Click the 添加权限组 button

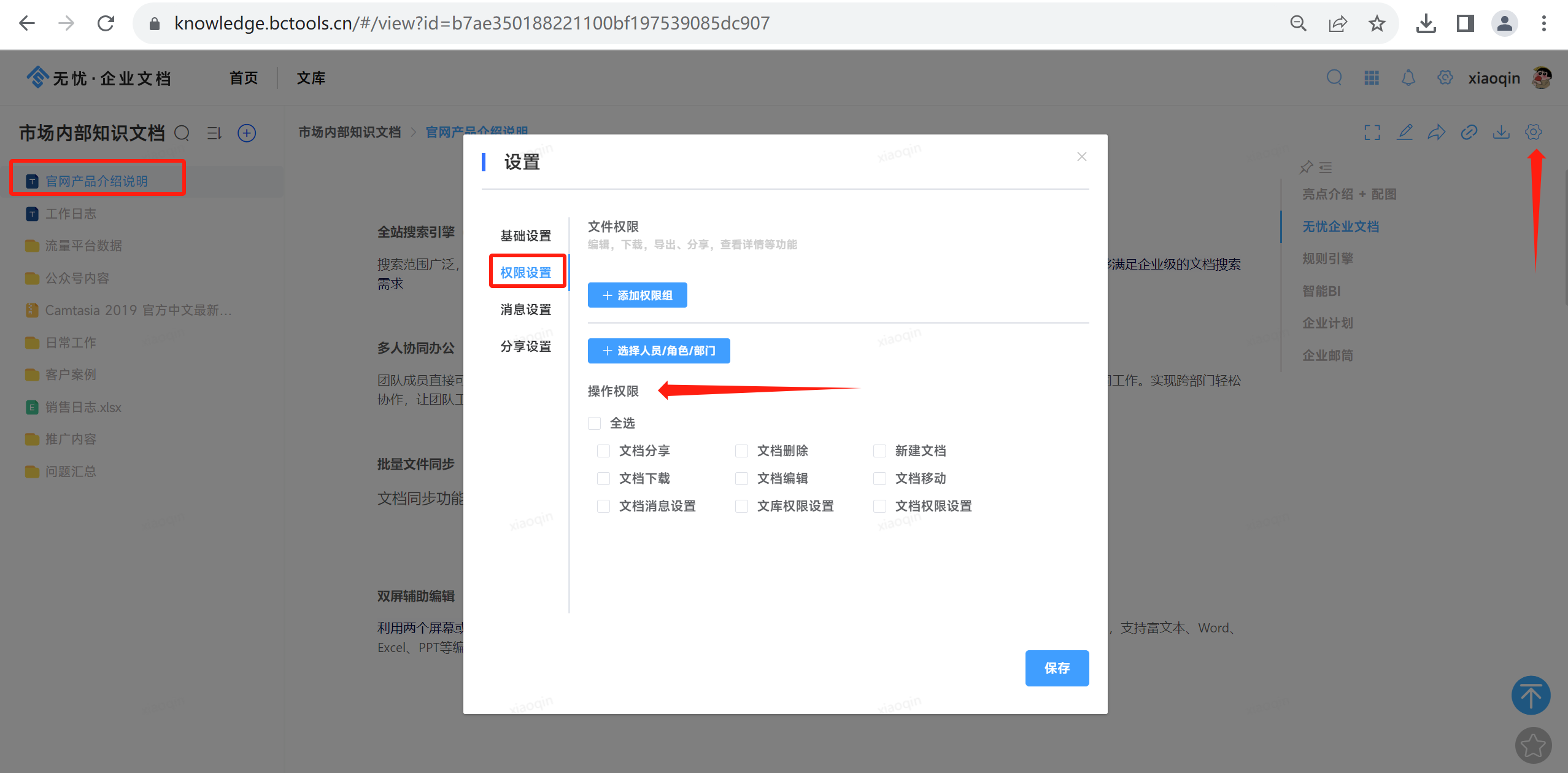coord(636,295)
